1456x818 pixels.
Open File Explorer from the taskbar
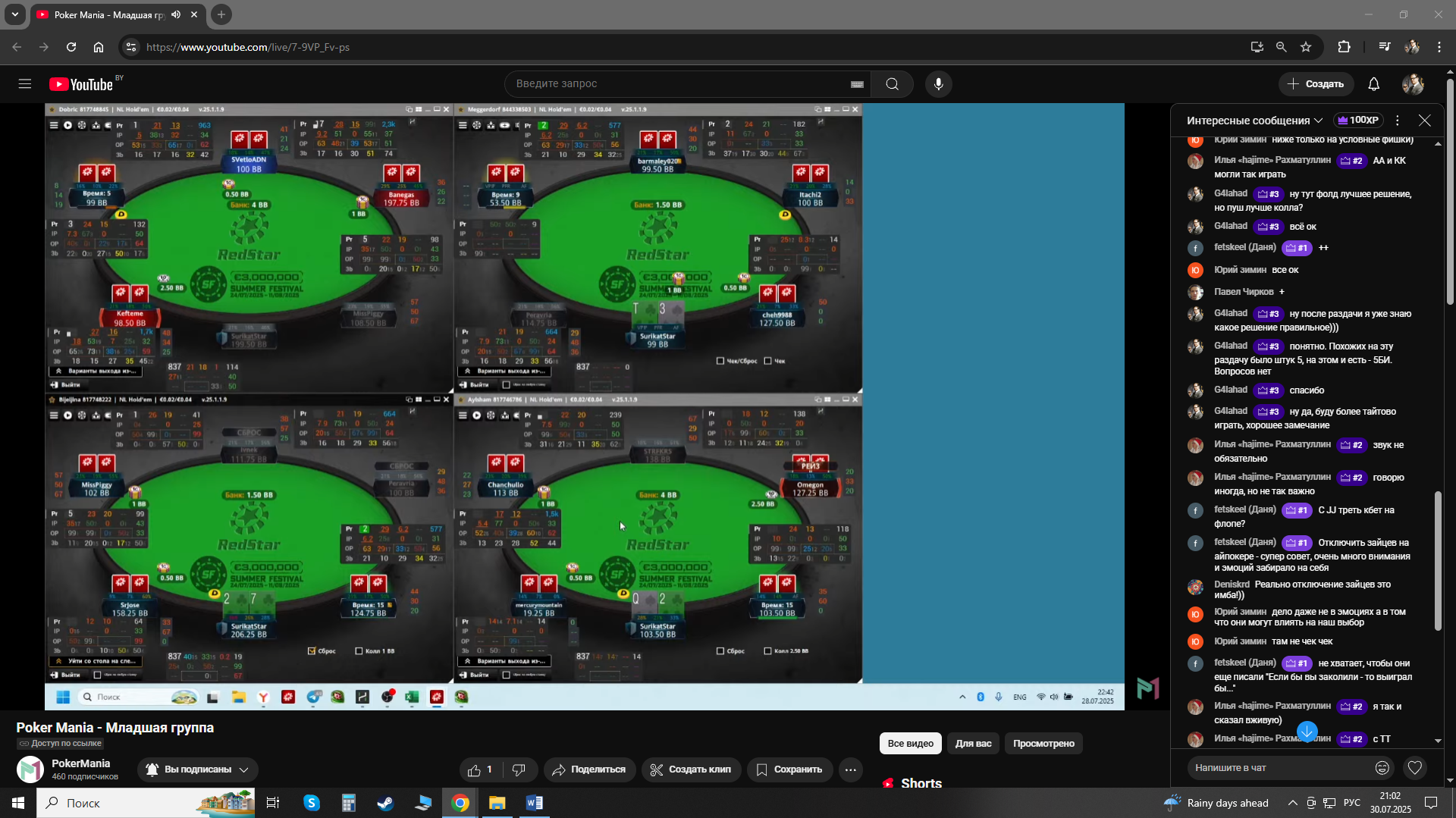pos(497,803)
